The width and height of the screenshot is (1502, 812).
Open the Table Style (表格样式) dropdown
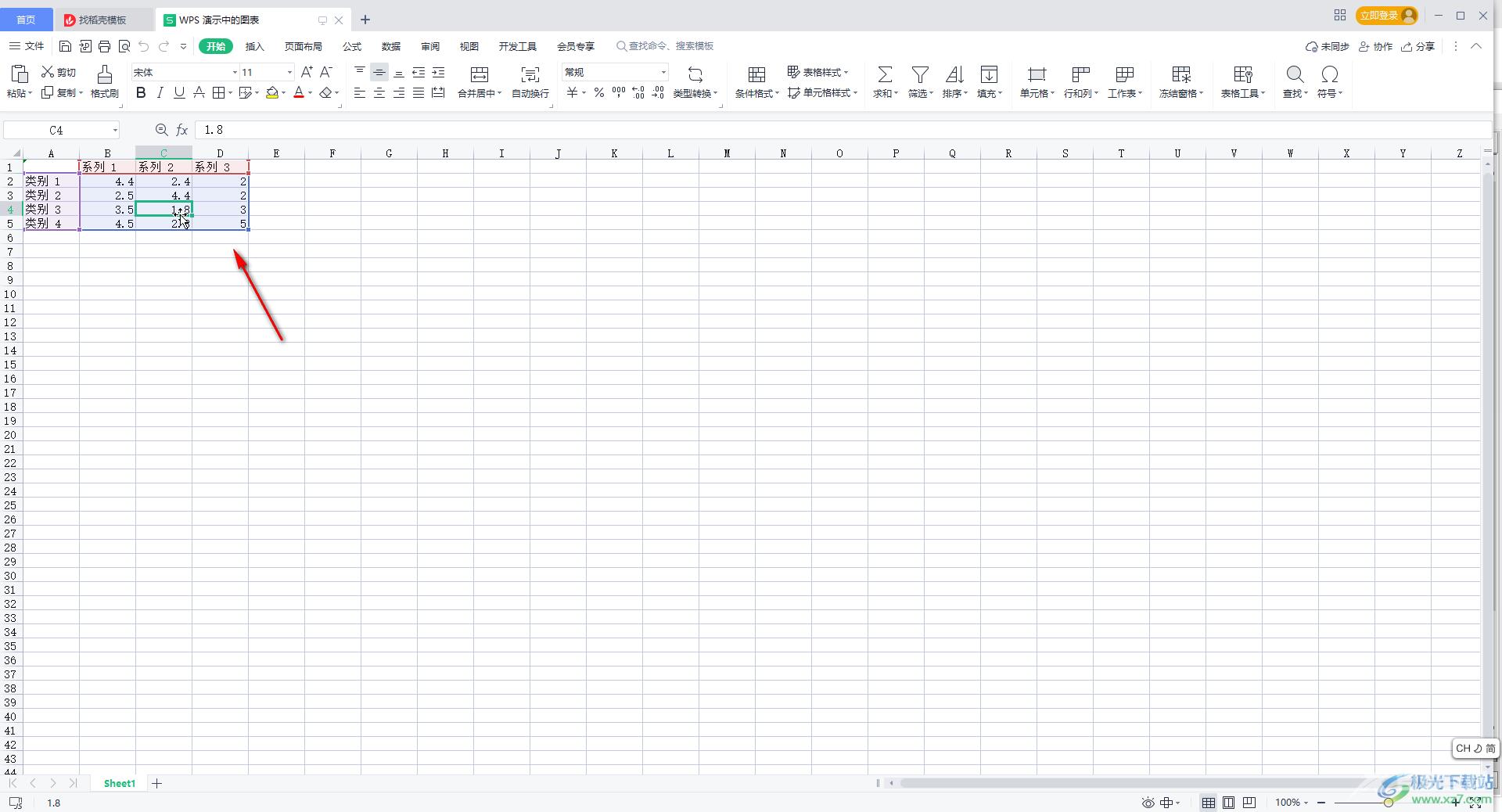tap(817, 72)
